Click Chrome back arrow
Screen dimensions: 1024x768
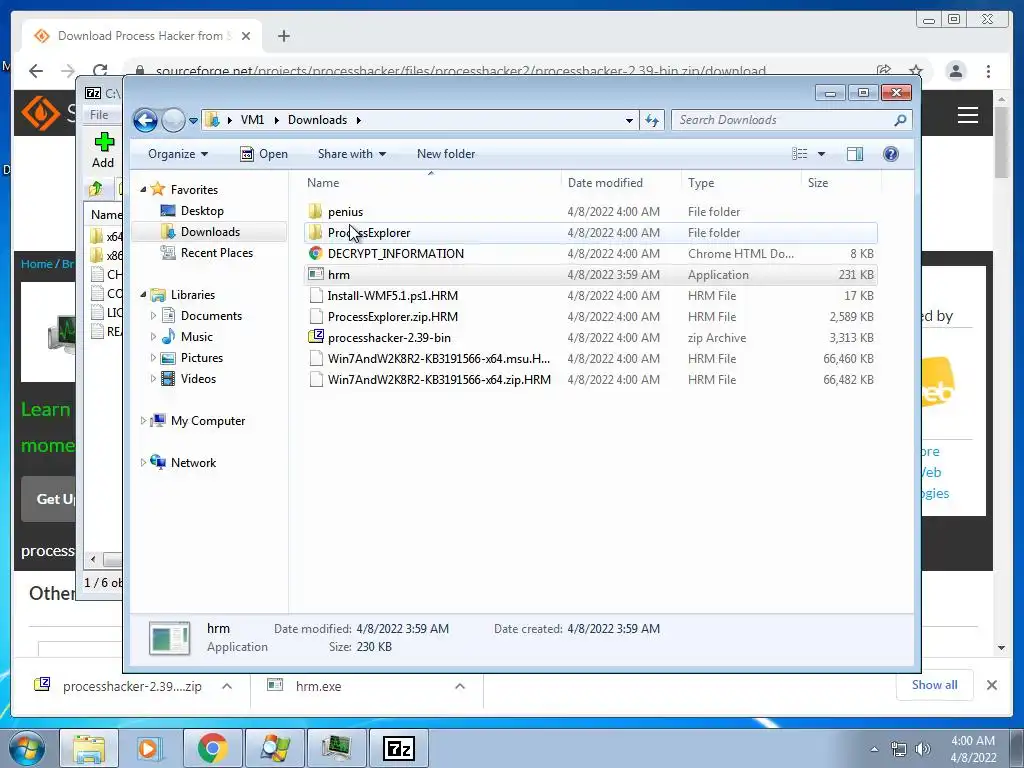click(36, 71)
